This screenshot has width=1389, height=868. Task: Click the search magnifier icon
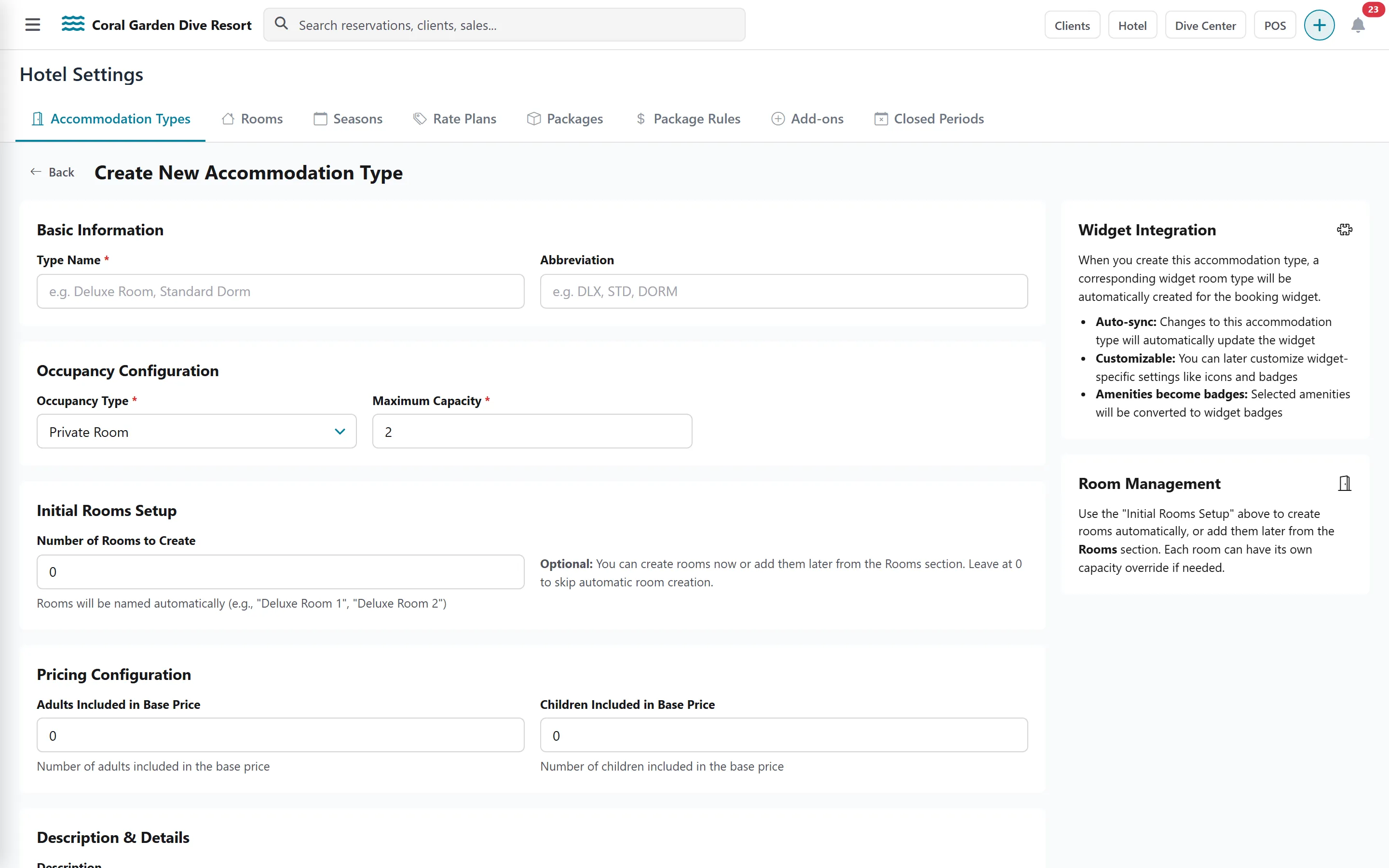coord(281,24)
